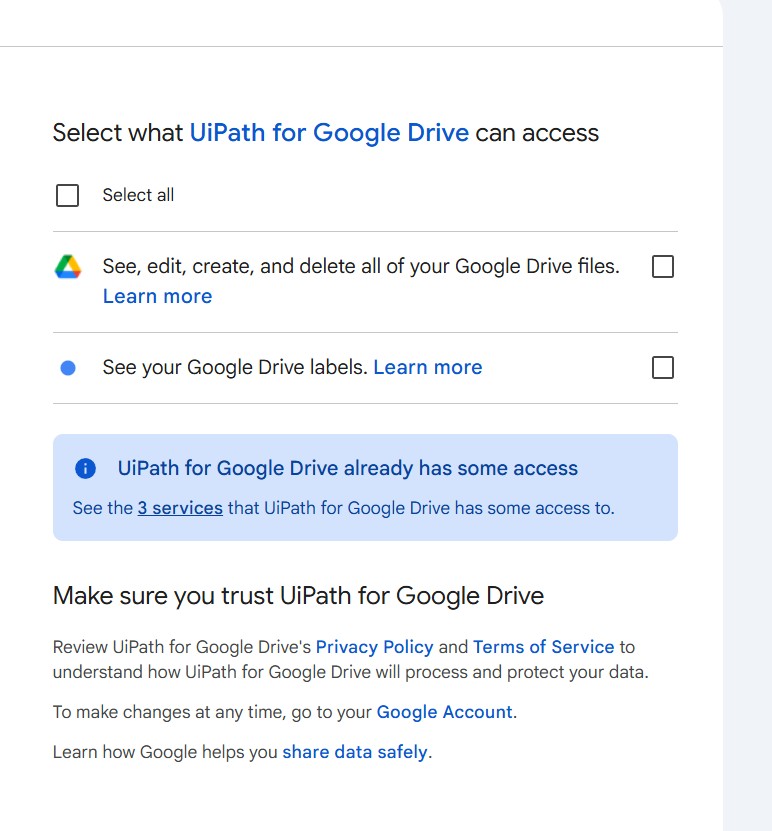Click the info icon in blue banner
Viewport: 772px width, 831px height.
click(86, 468)
